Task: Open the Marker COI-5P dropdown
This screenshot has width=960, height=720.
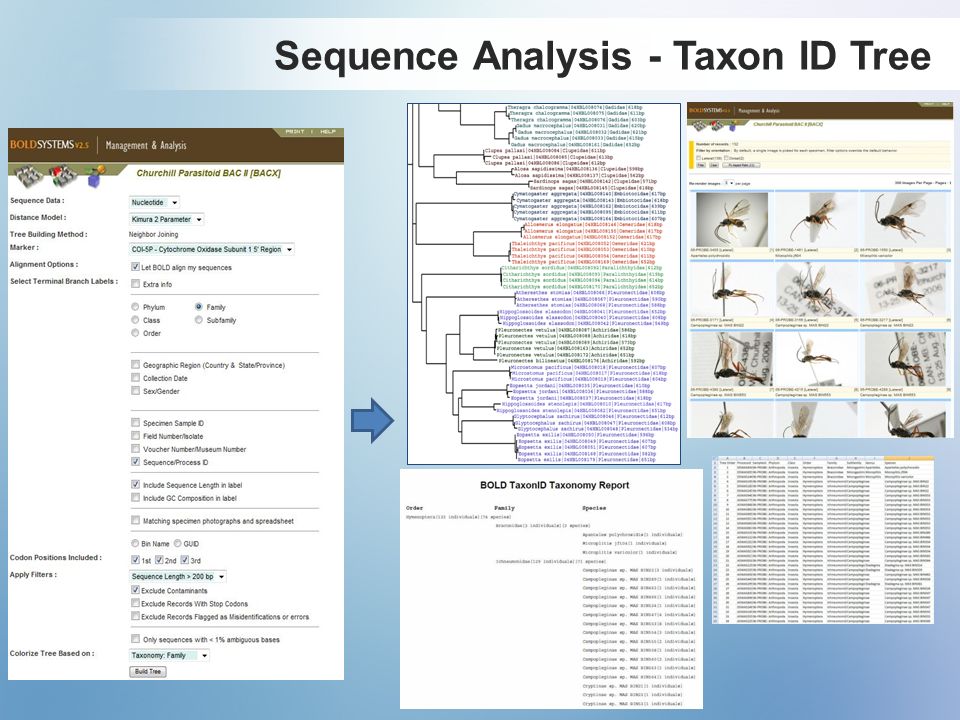Action: (x=212, y=249)
